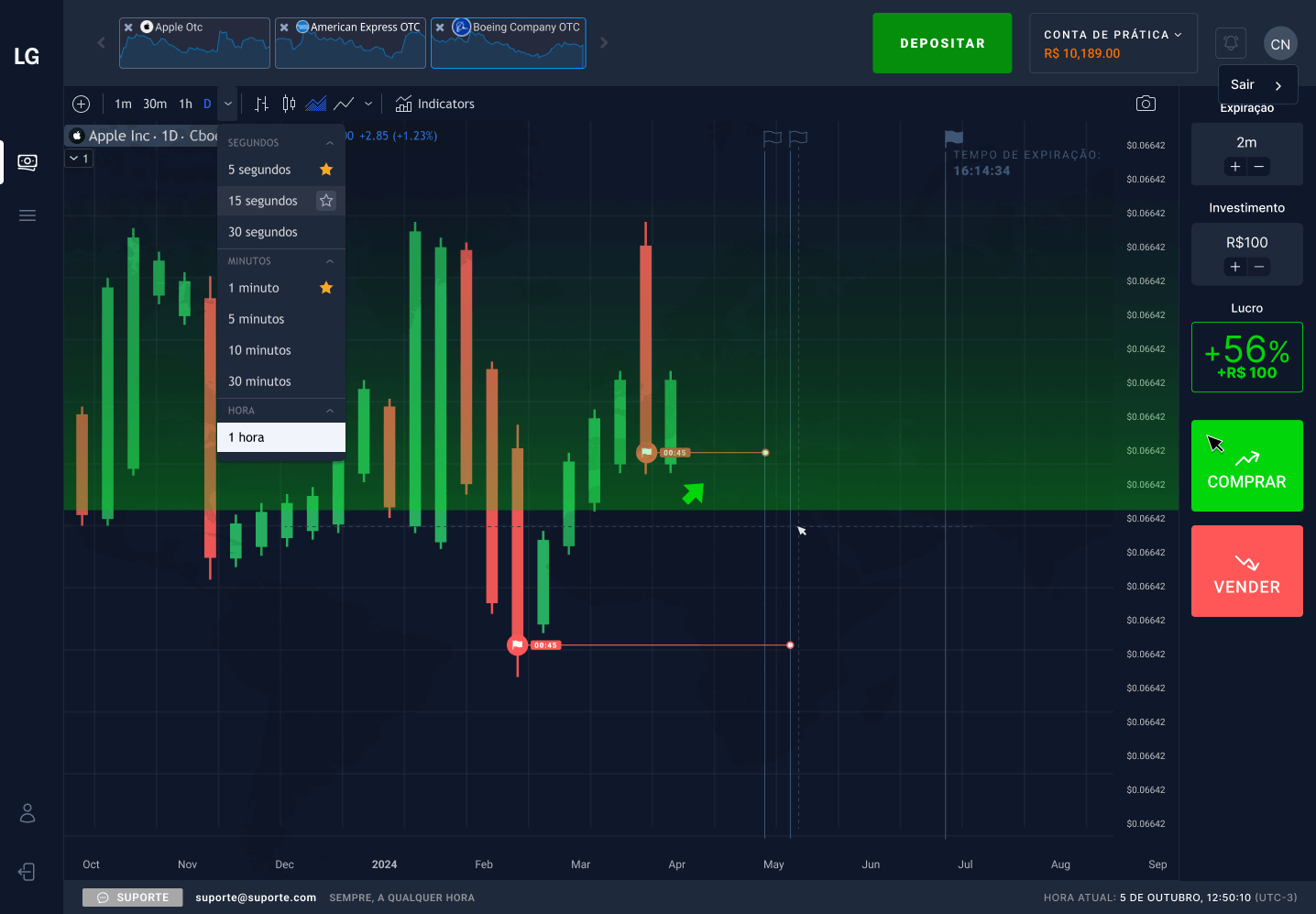Select the D daily timeframe
This screenshot has width=1316, height=914.
pyautogui.click(x=207, y=104)
